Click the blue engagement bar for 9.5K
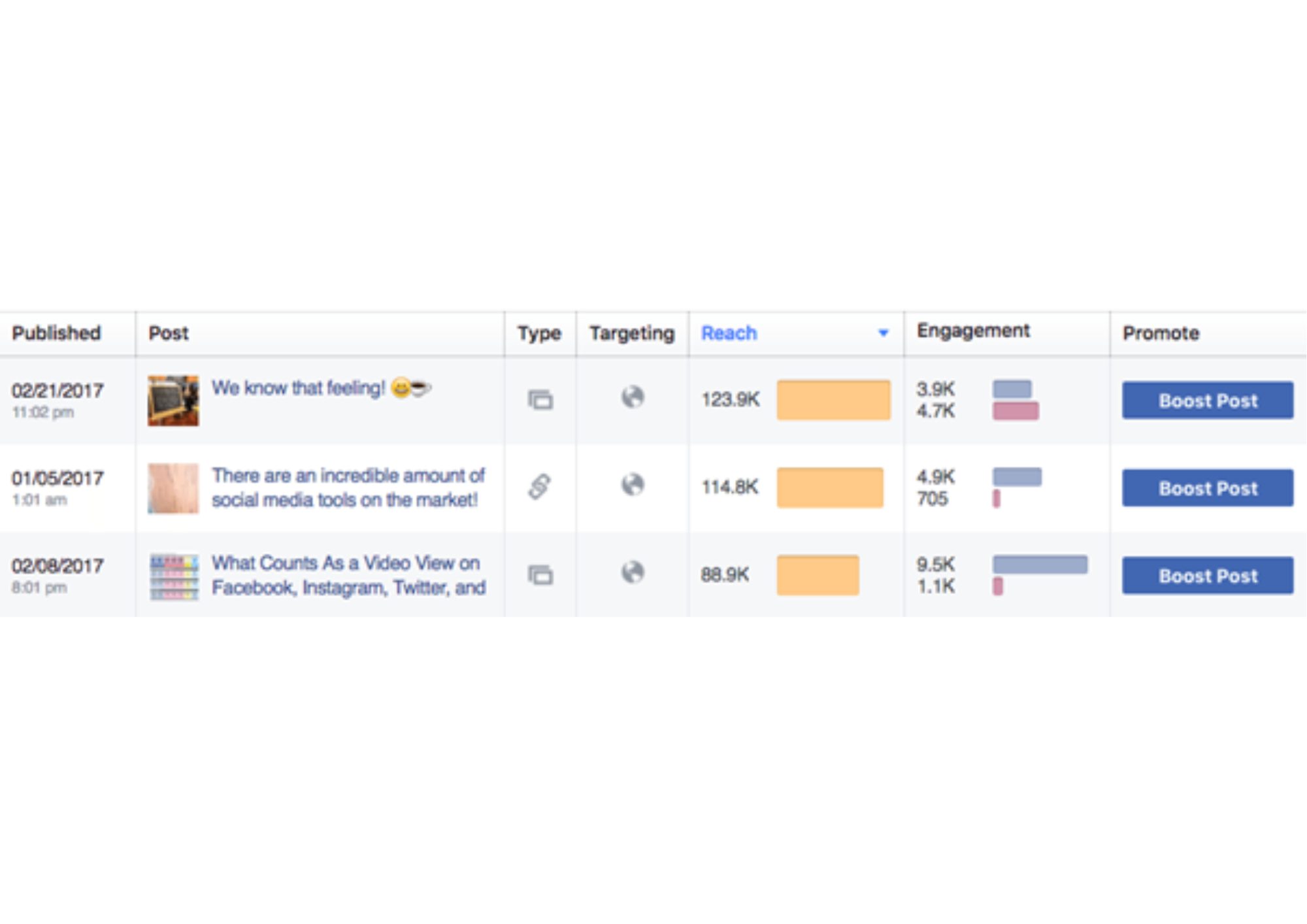The width and height of the screenshot is (1307, 924). (x=1040, y=565)
